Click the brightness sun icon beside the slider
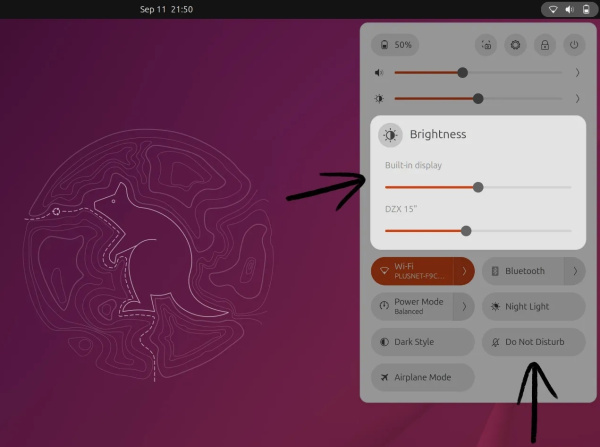The image size is (600, 447). 379,99
